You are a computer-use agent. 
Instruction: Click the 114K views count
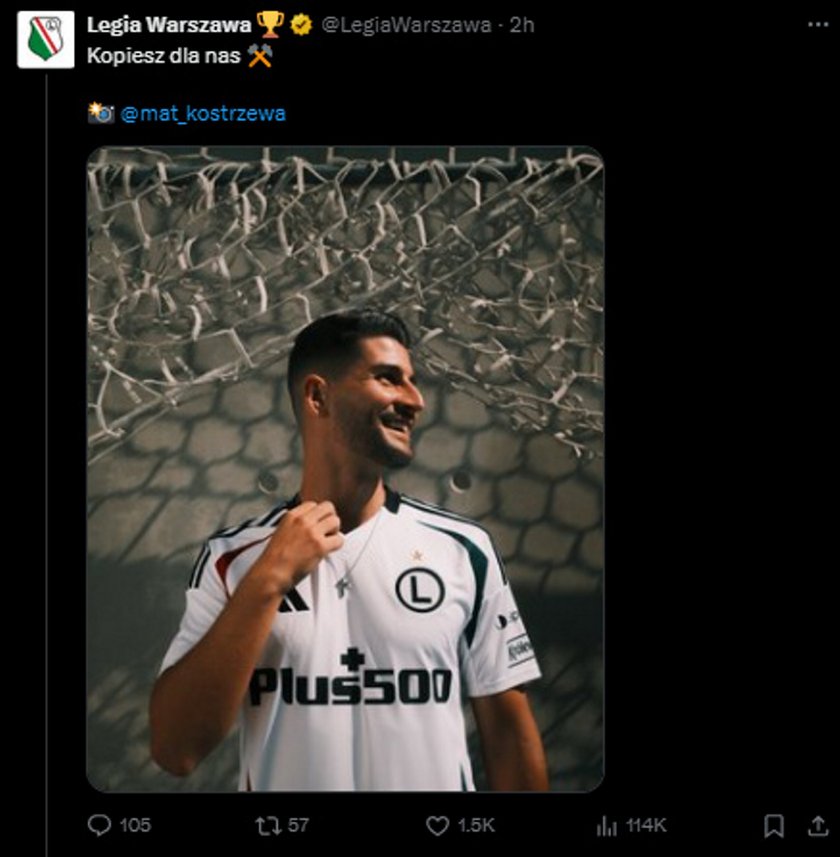pyautogui.click(x=646, y=825)
